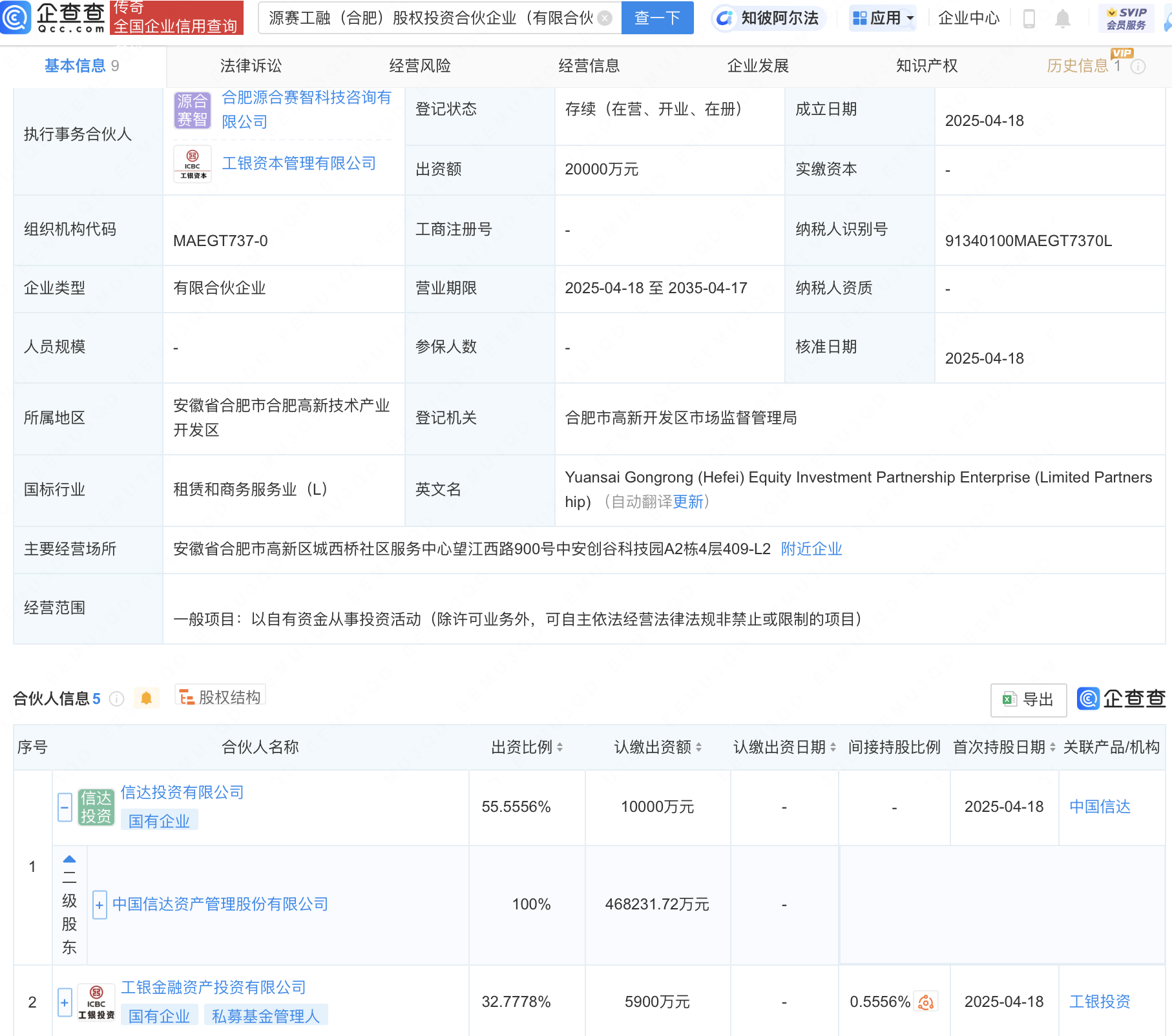Select the 20000万元 capital contribution value
Viewport: 1172px width, 1036px height.
coord(602,169)
